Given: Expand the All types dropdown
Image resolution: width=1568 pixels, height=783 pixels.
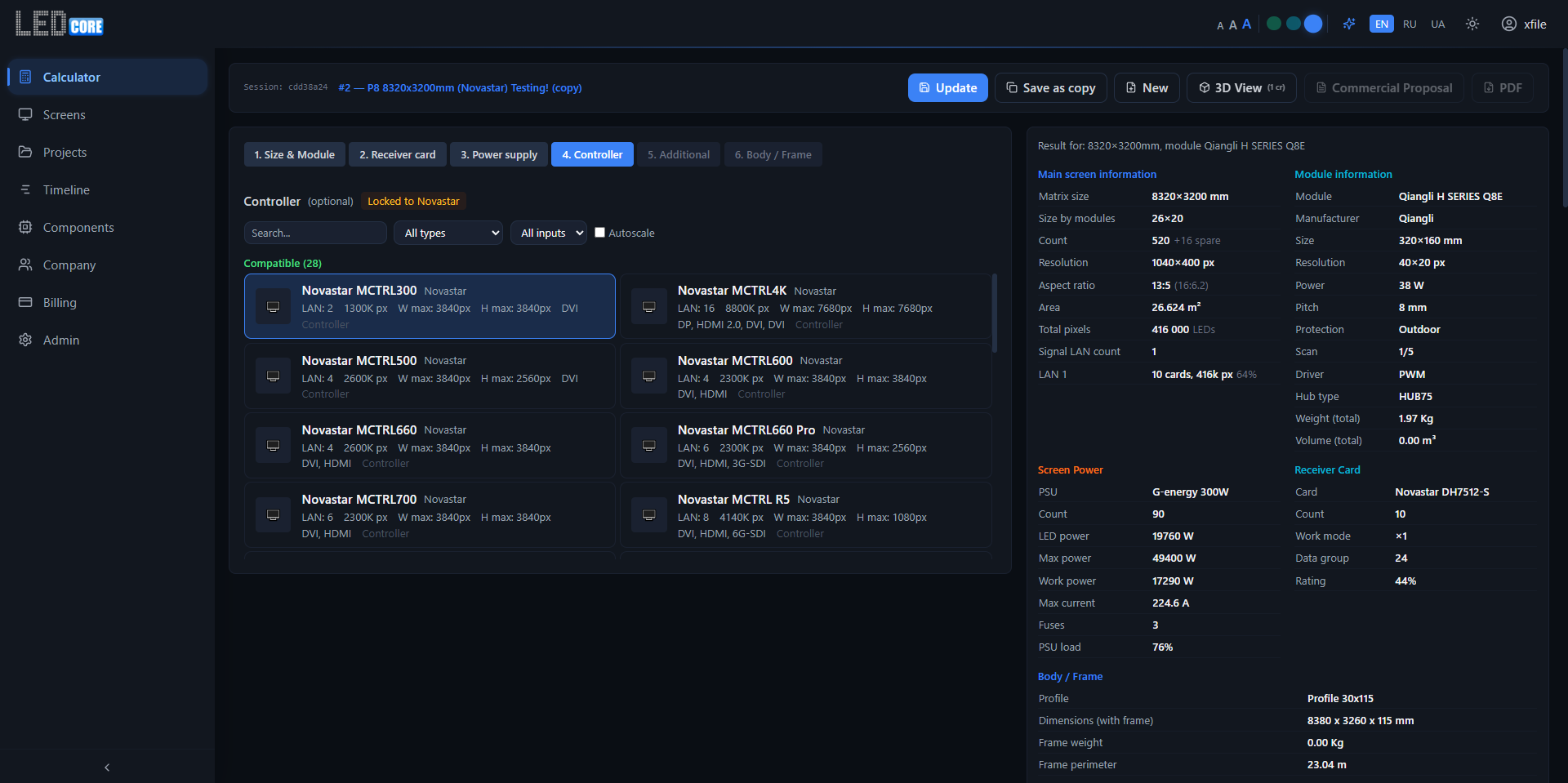Looking at the screenshot, I should click(x=448, y=233).
